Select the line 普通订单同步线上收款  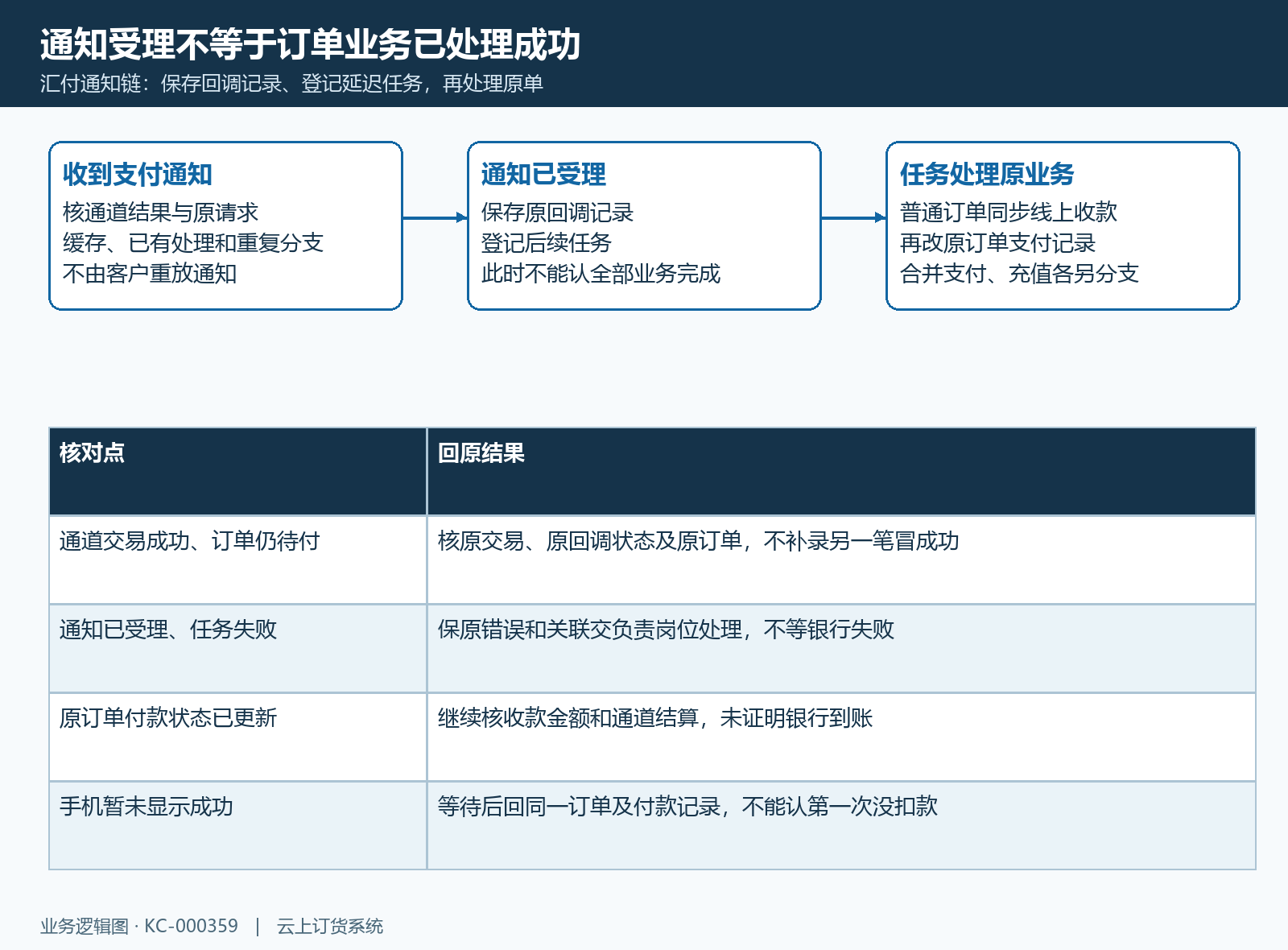click(1009, 213)
